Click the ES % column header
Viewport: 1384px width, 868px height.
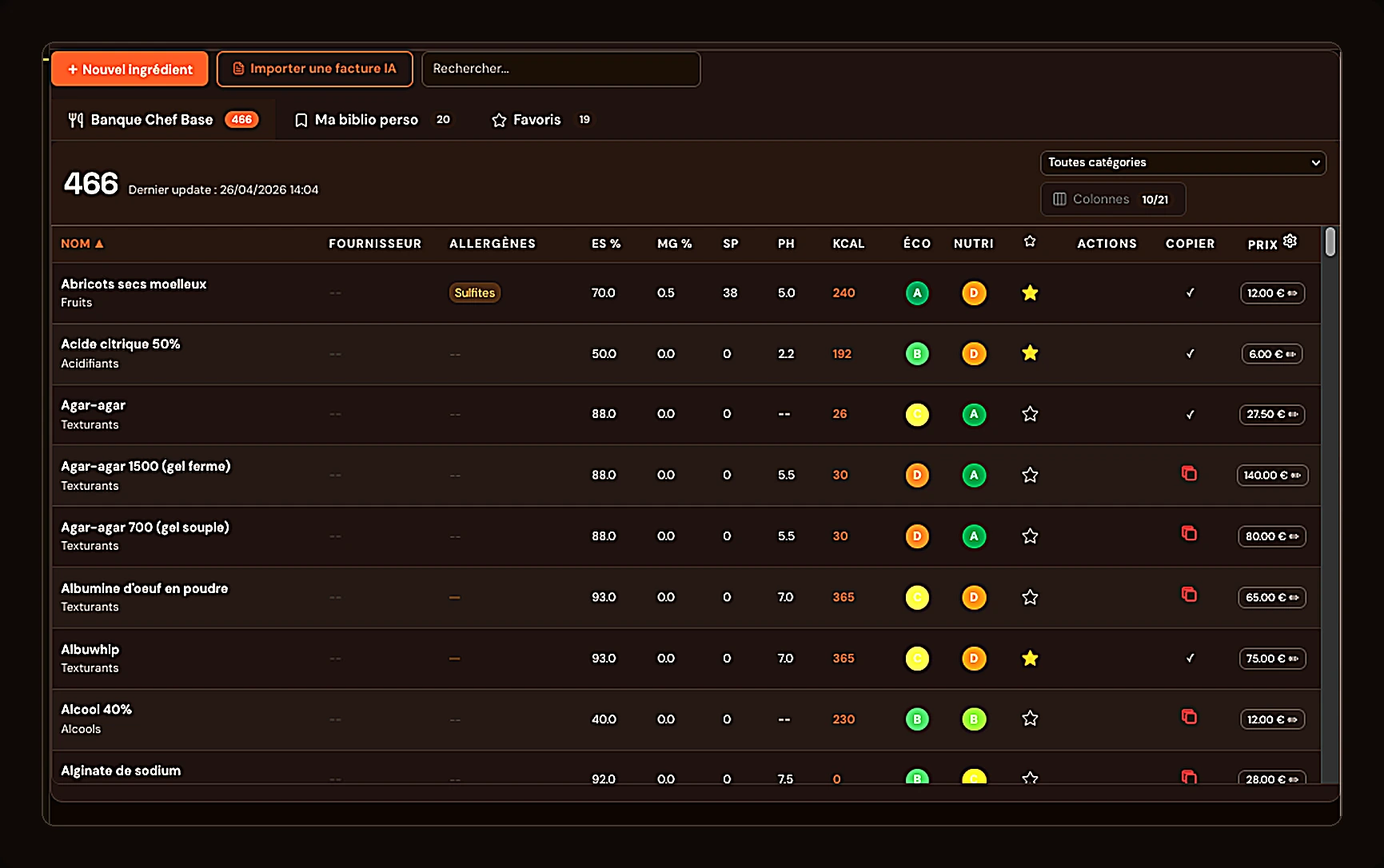606,244
